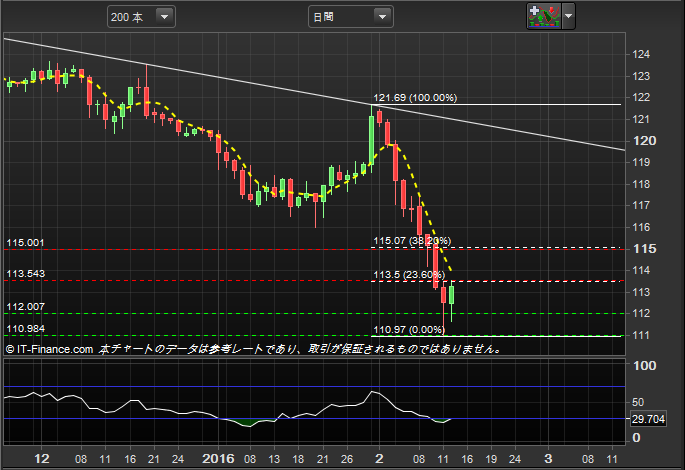Expand the indicator icon dropdown arrow
685x470 pixels.
click(x=568, y=16)
